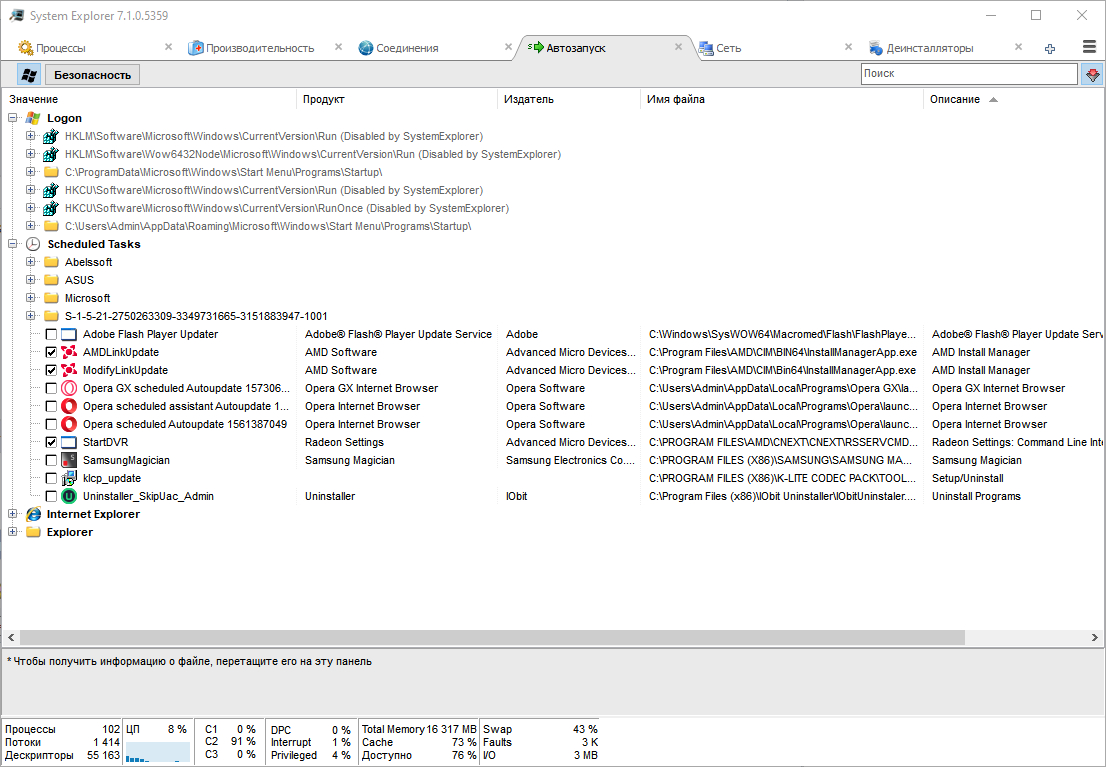Viewport: 1106px width, 767px height.
Task: Select the C:\Users\Admin Startup folder entry
Action: pyautogui.click(x=268, y=227)
